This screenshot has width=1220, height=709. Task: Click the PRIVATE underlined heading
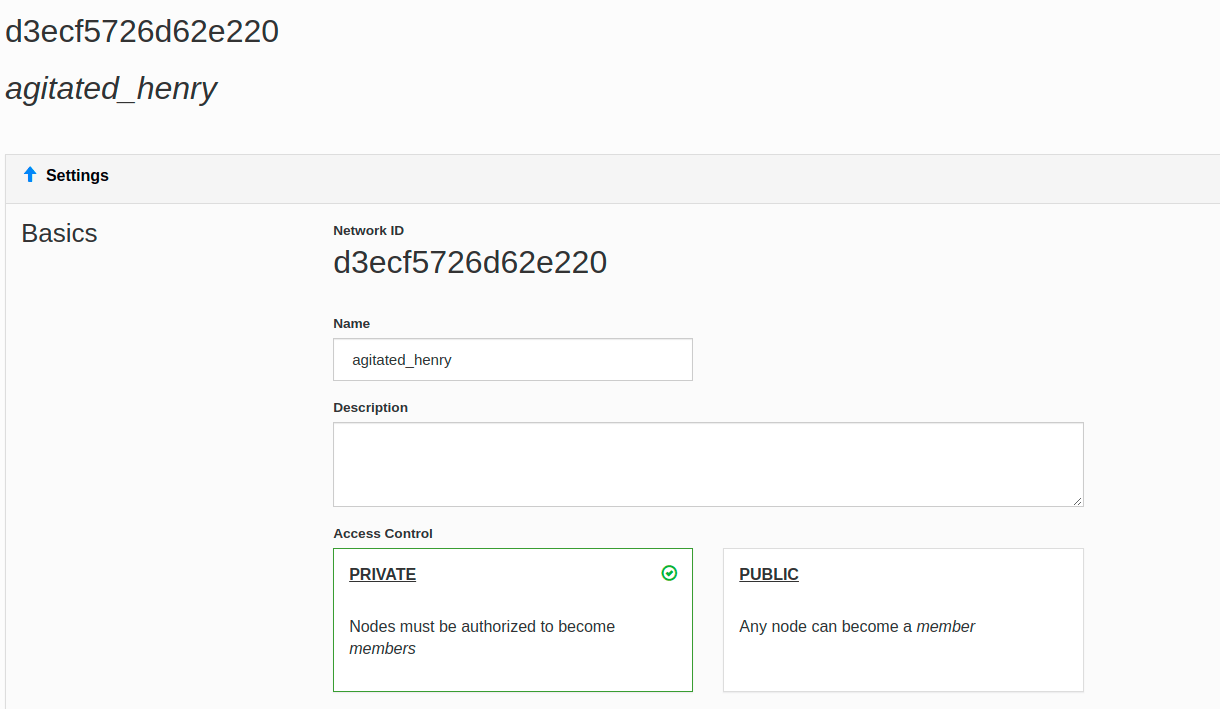coord(382,575)
